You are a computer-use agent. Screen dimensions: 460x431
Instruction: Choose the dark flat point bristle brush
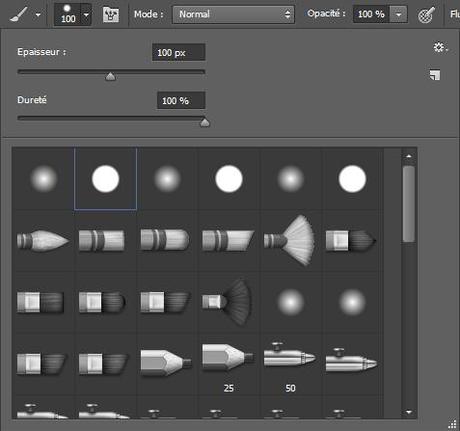351,240
